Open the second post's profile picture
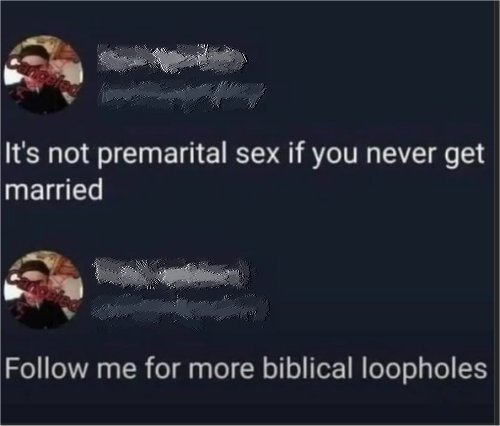The image size is (500, 426). tap(43, 290)
